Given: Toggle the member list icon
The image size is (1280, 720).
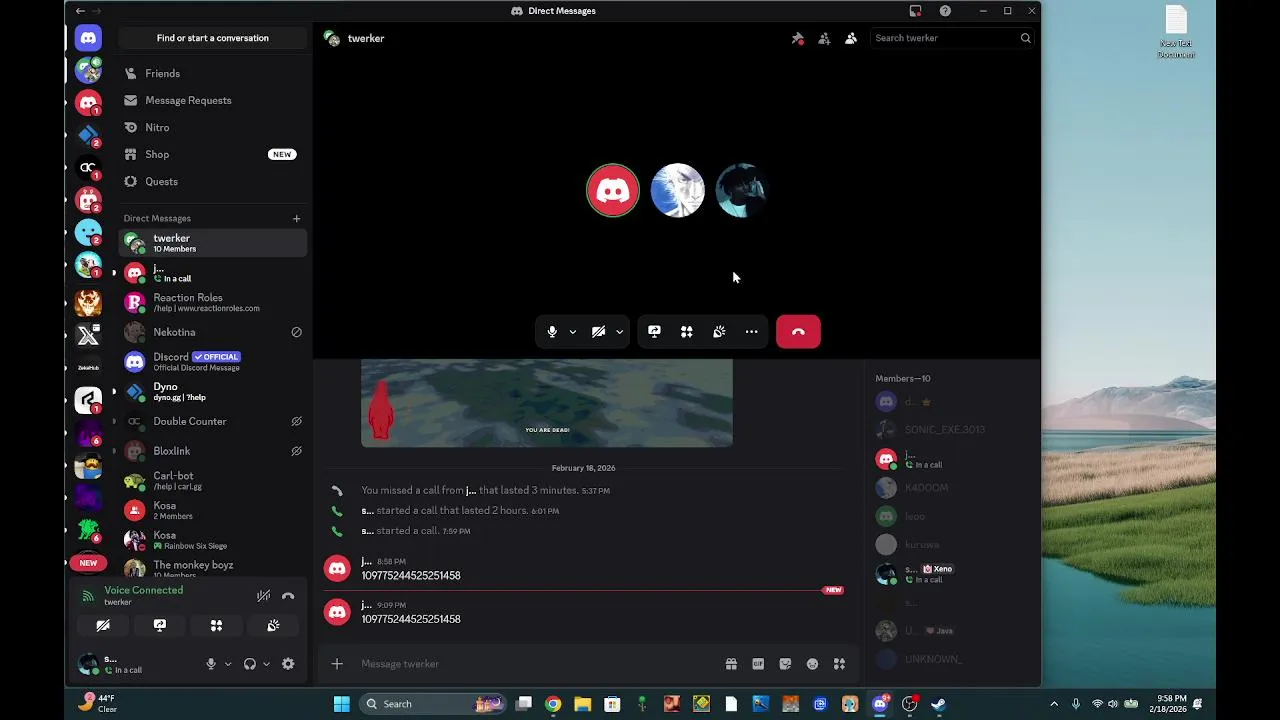Looking at the screenshot, I should tap(851, 38).
